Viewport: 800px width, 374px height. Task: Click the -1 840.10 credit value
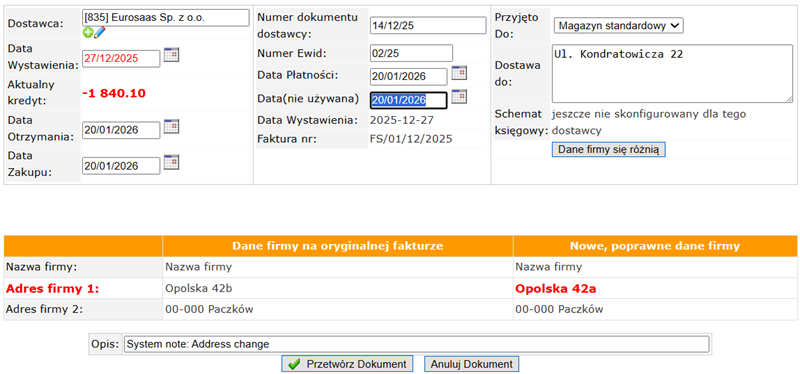point(114,93)
